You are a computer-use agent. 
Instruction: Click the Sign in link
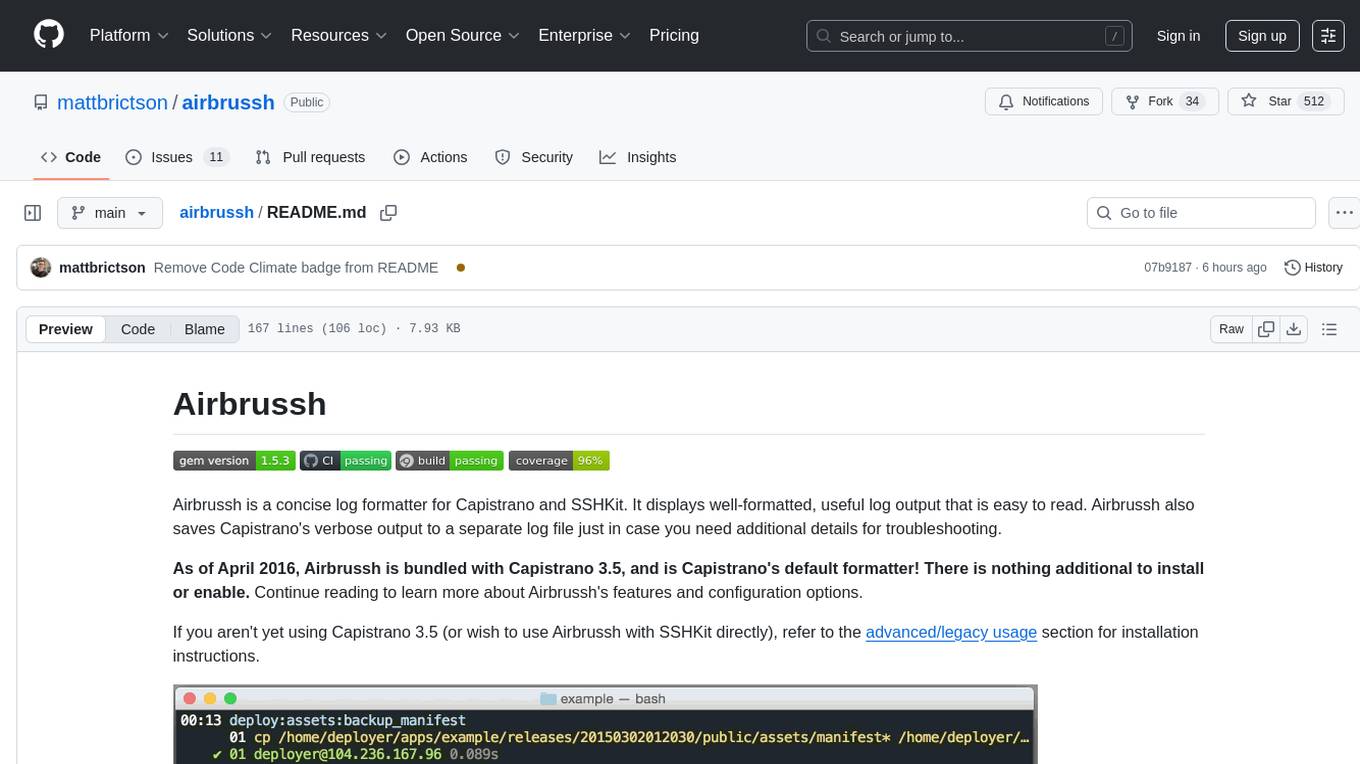point(1178,36)
